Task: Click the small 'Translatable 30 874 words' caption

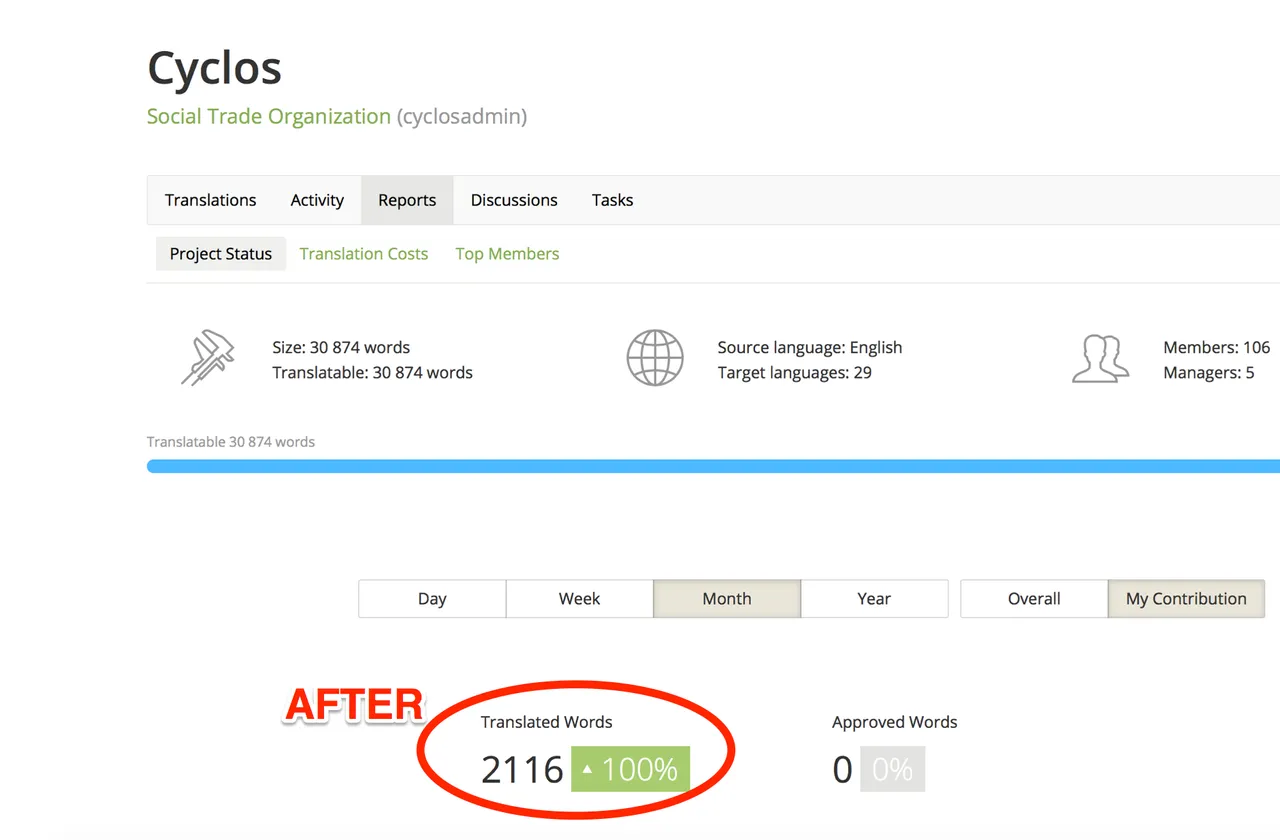Action: pyautogui.click(x=231, y=441)
